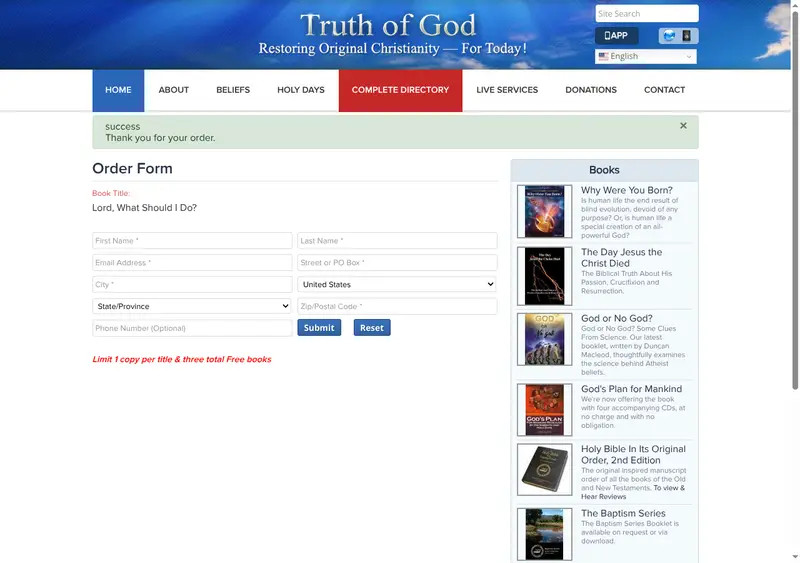Screen dimensions: 800x563
Task: Open the United States country dropdown
Action: 397,284
